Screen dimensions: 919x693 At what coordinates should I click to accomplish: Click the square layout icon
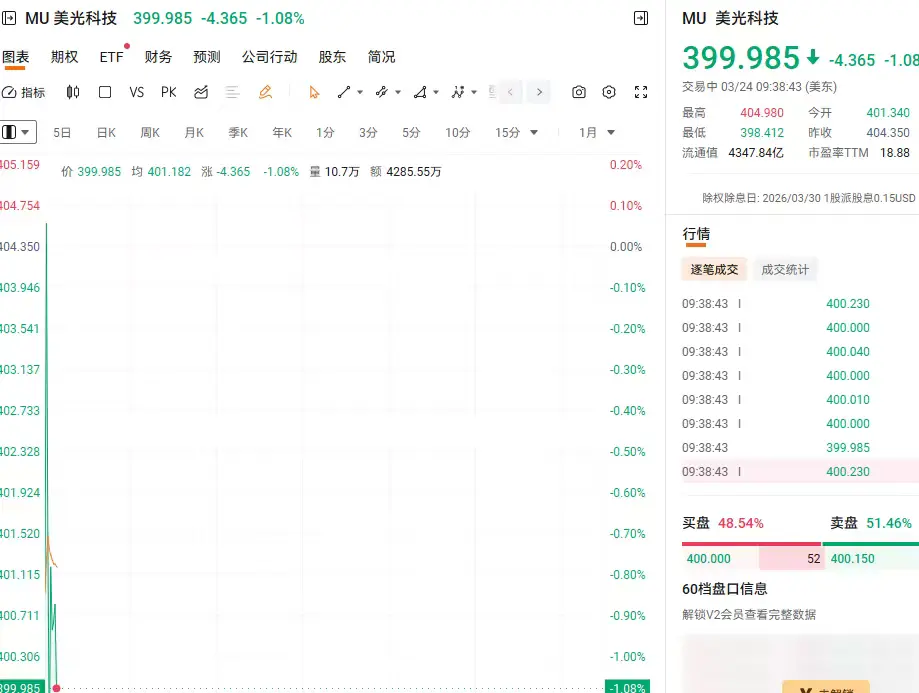point(105,92)
